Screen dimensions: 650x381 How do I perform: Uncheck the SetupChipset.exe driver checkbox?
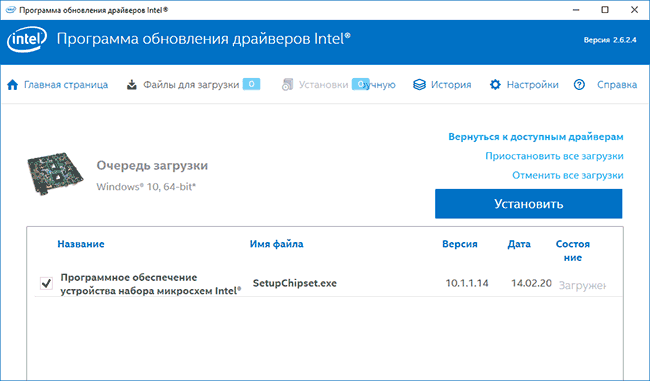click(x=46, y=283)
